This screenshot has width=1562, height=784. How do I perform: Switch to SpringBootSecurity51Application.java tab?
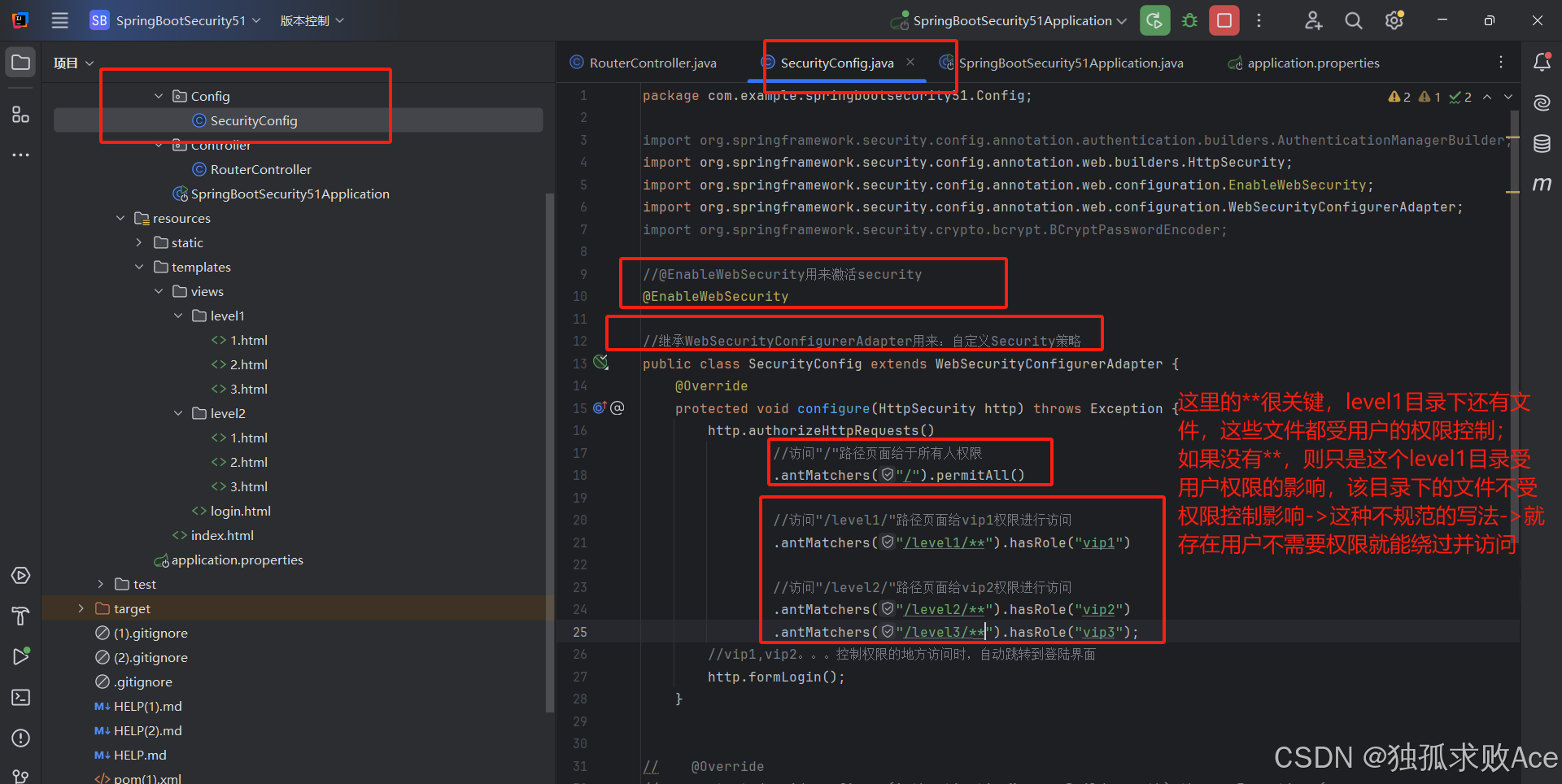pyautogui.click(x=1062, y=63)
